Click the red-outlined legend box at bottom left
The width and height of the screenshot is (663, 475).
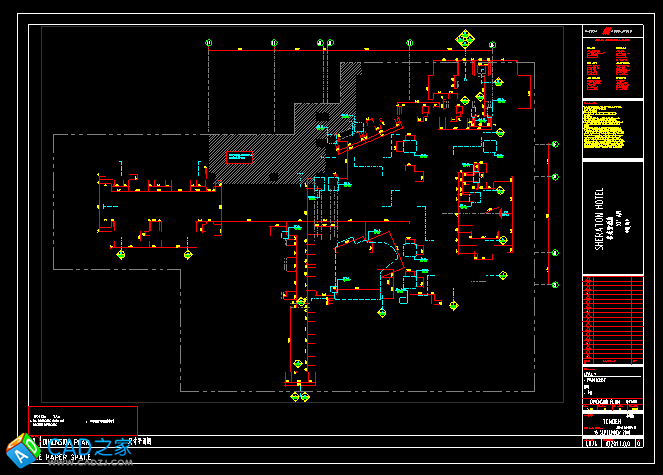click(83, 420)
